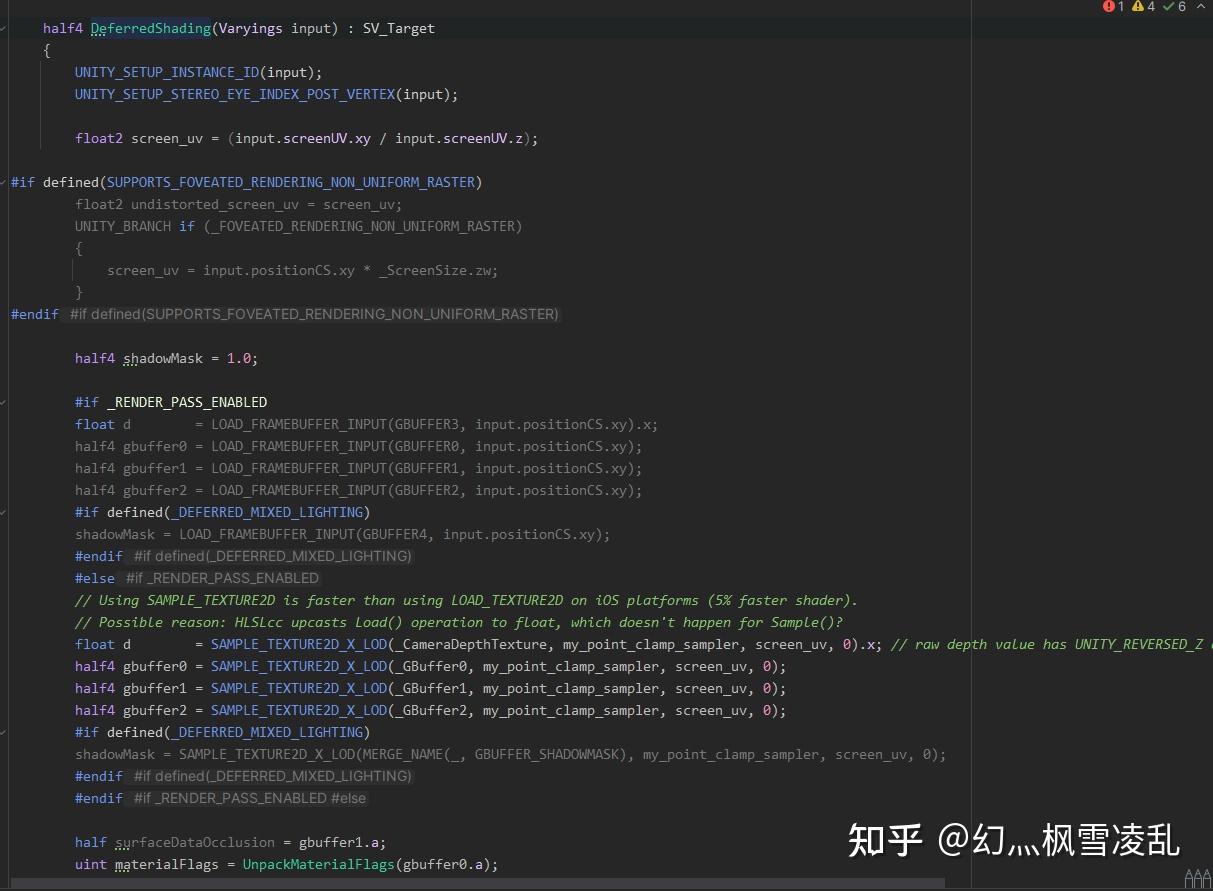Click the undistorted_screen_uv variable
The image size is (1213, 891).
pos(215,204)
